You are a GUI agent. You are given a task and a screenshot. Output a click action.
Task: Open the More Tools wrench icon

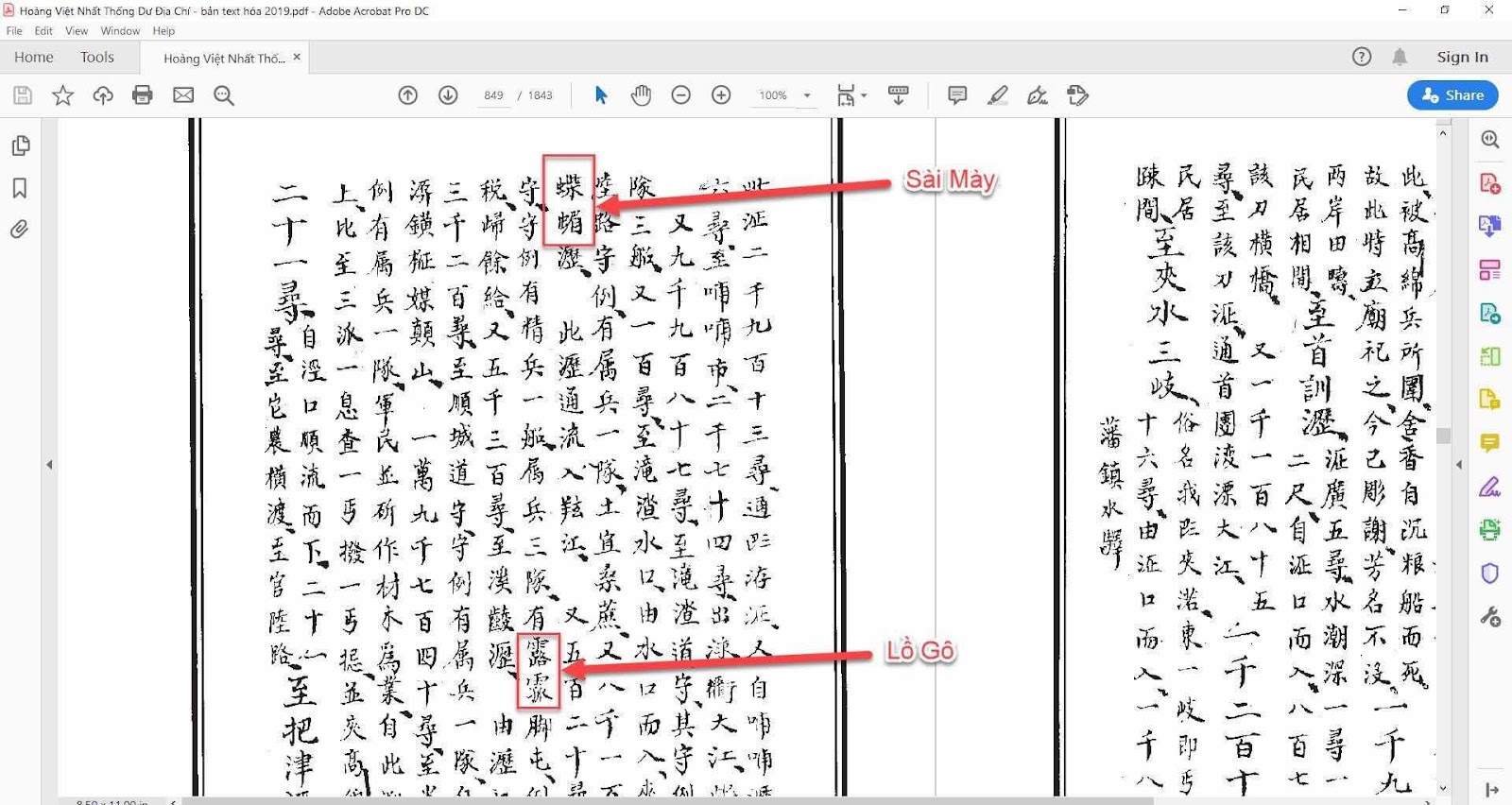(x=1490, y=617)
